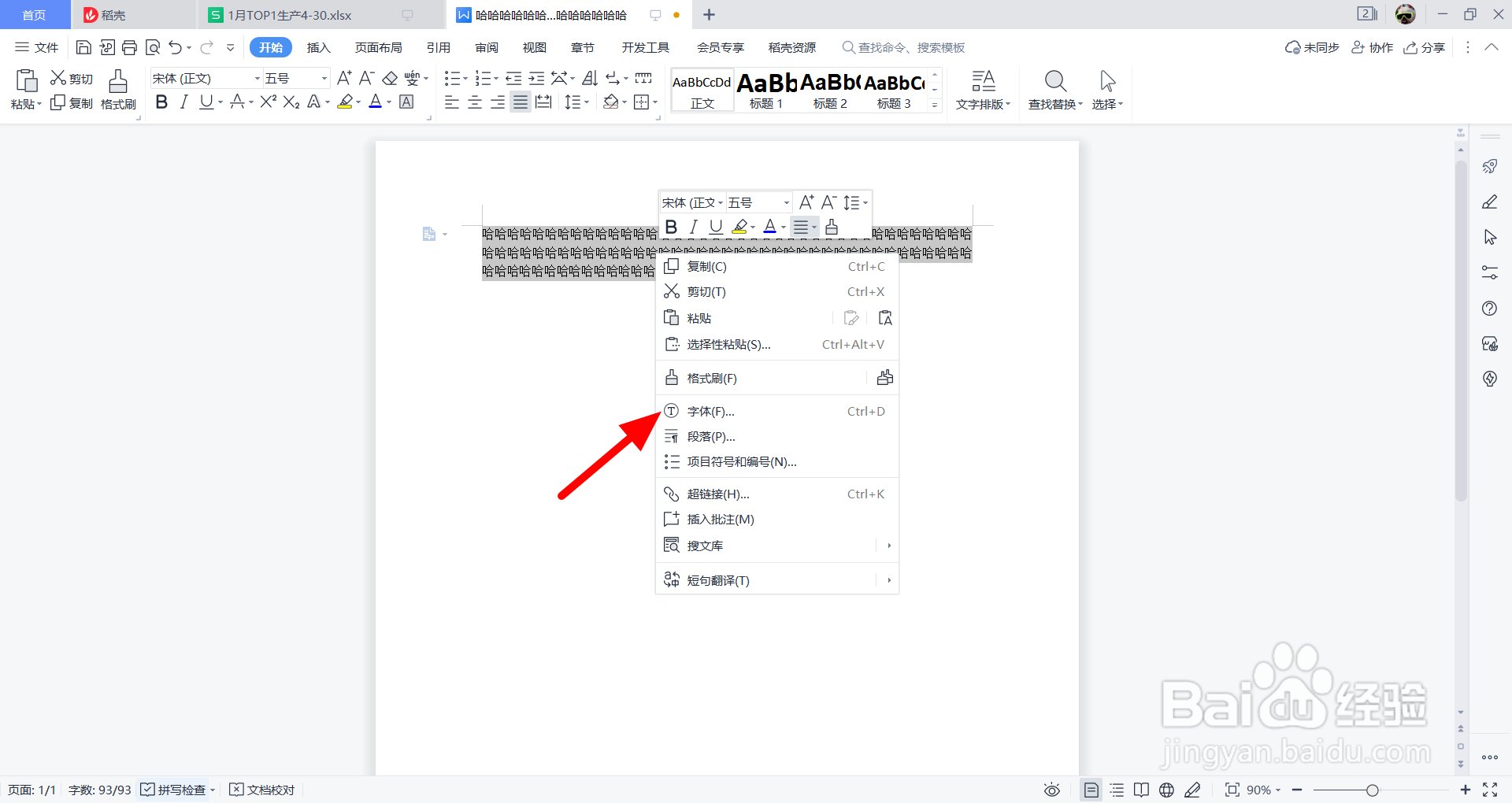
Task: Click the ribbon Cut (剪切) button
Action: [72, 79]
